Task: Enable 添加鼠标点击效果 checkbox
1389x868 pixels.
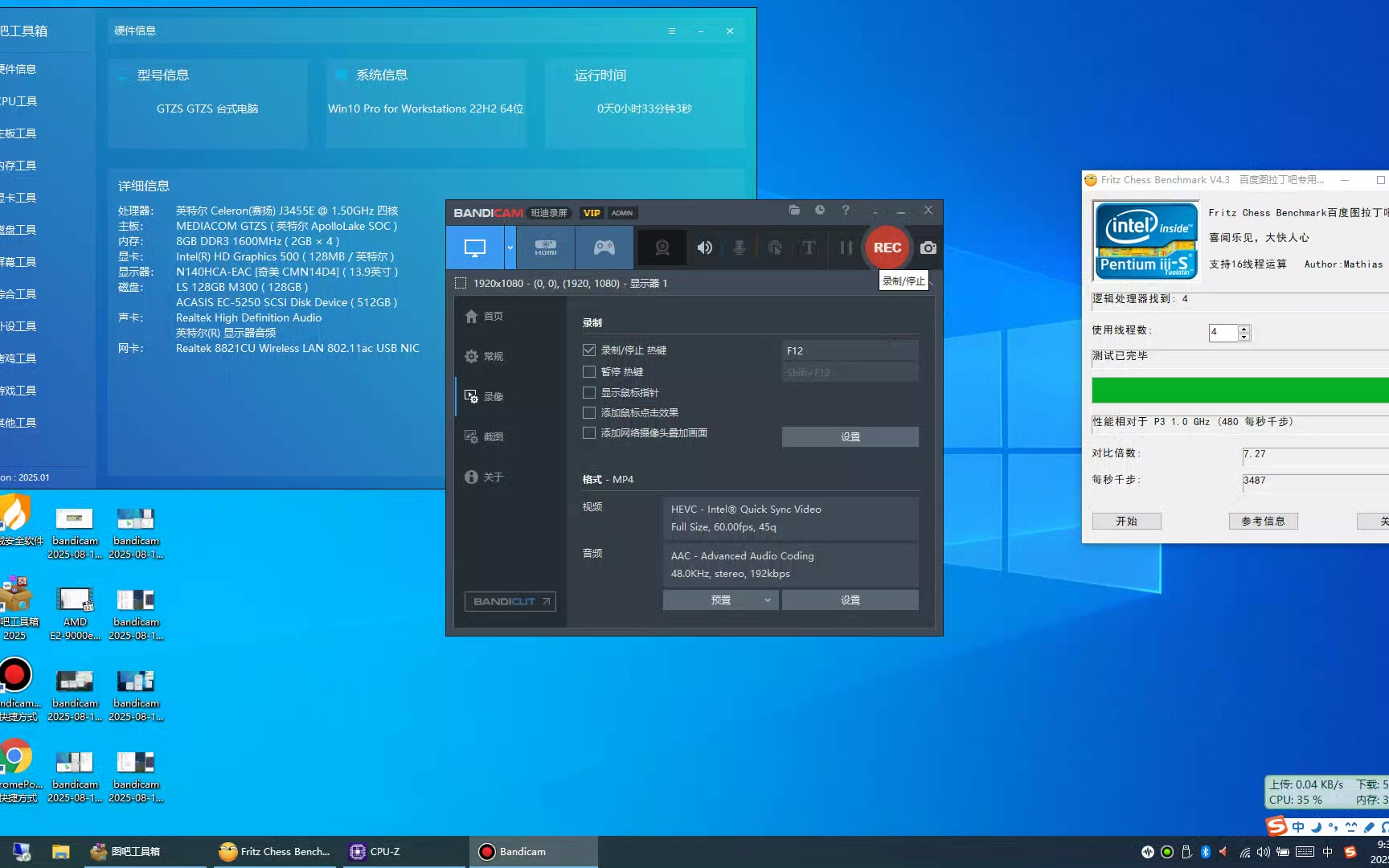Action: click(x=589, y=413)
